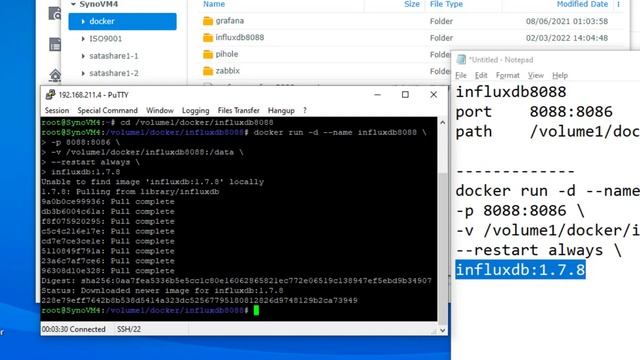Screen dimensions: 640x360
Task: Open Notepad File menu
Action: (461, 76)
